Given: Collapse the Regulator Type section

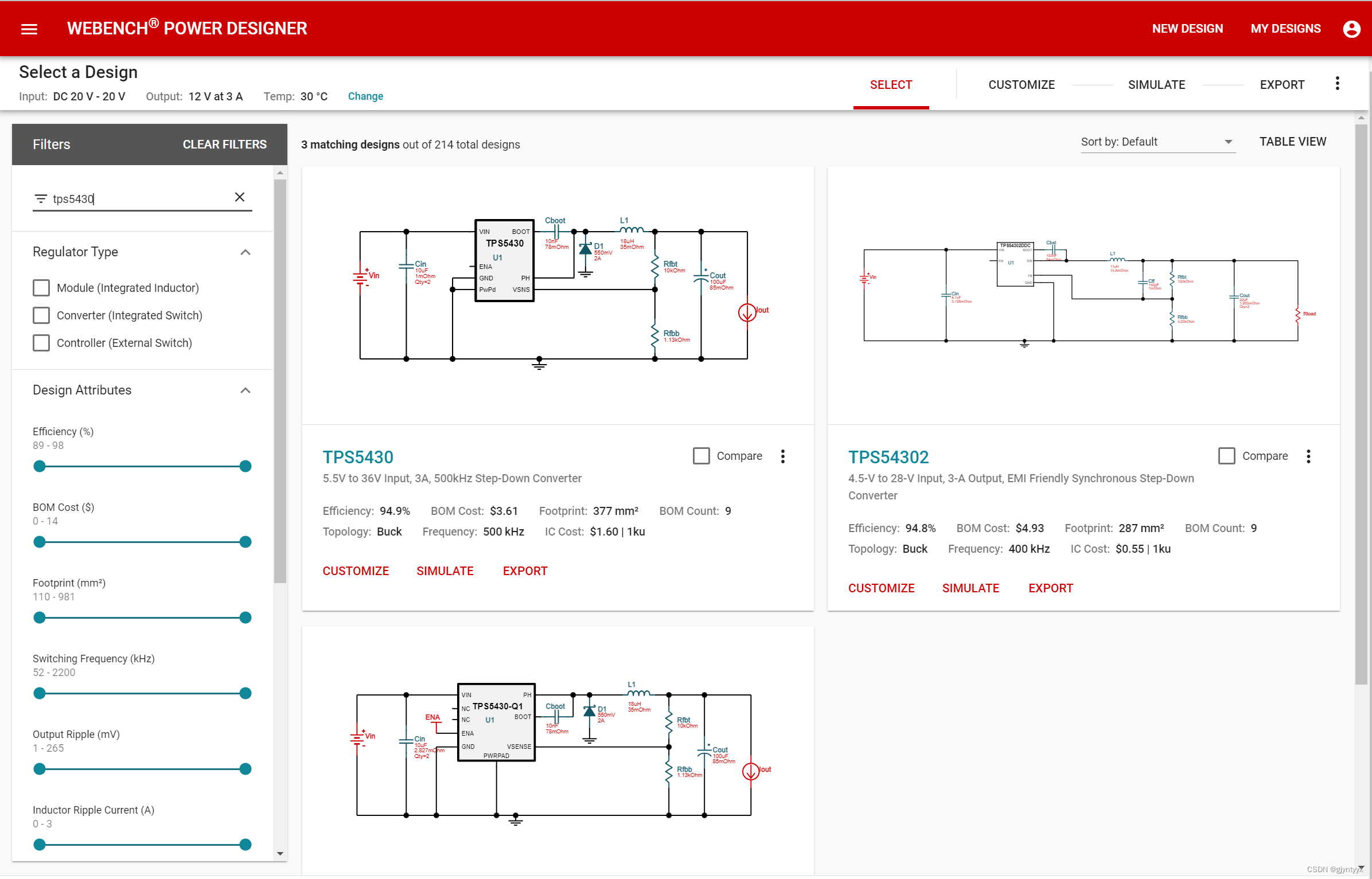Looking at the screenshot, I should (245, 252).
